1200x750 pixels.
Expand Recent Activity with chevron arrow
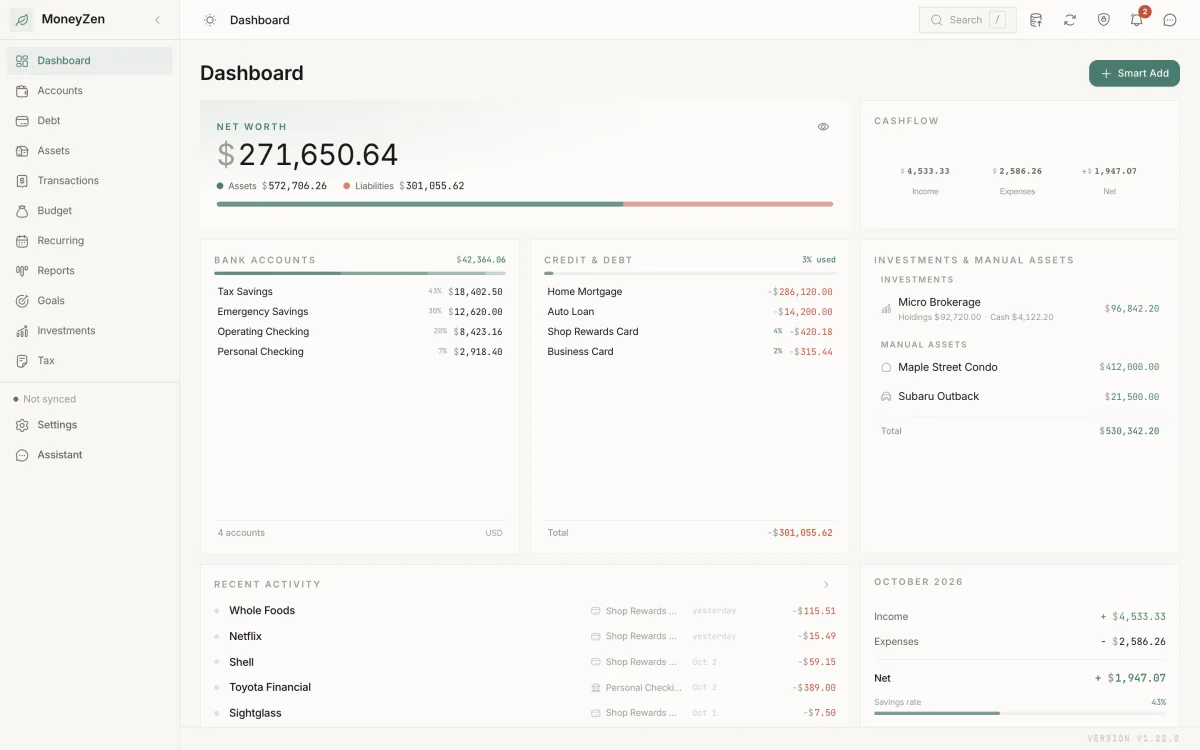tap(826, 584)
